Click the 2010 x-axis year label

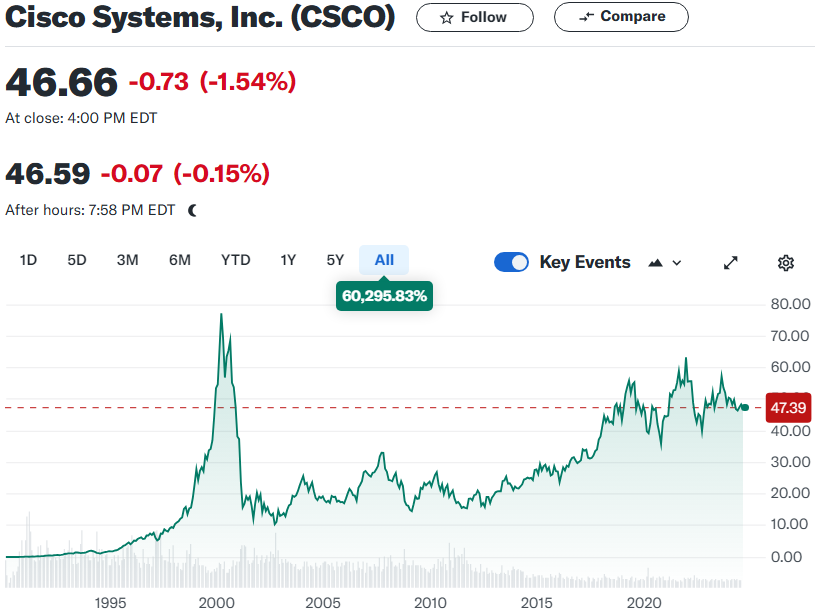point(430,602)
